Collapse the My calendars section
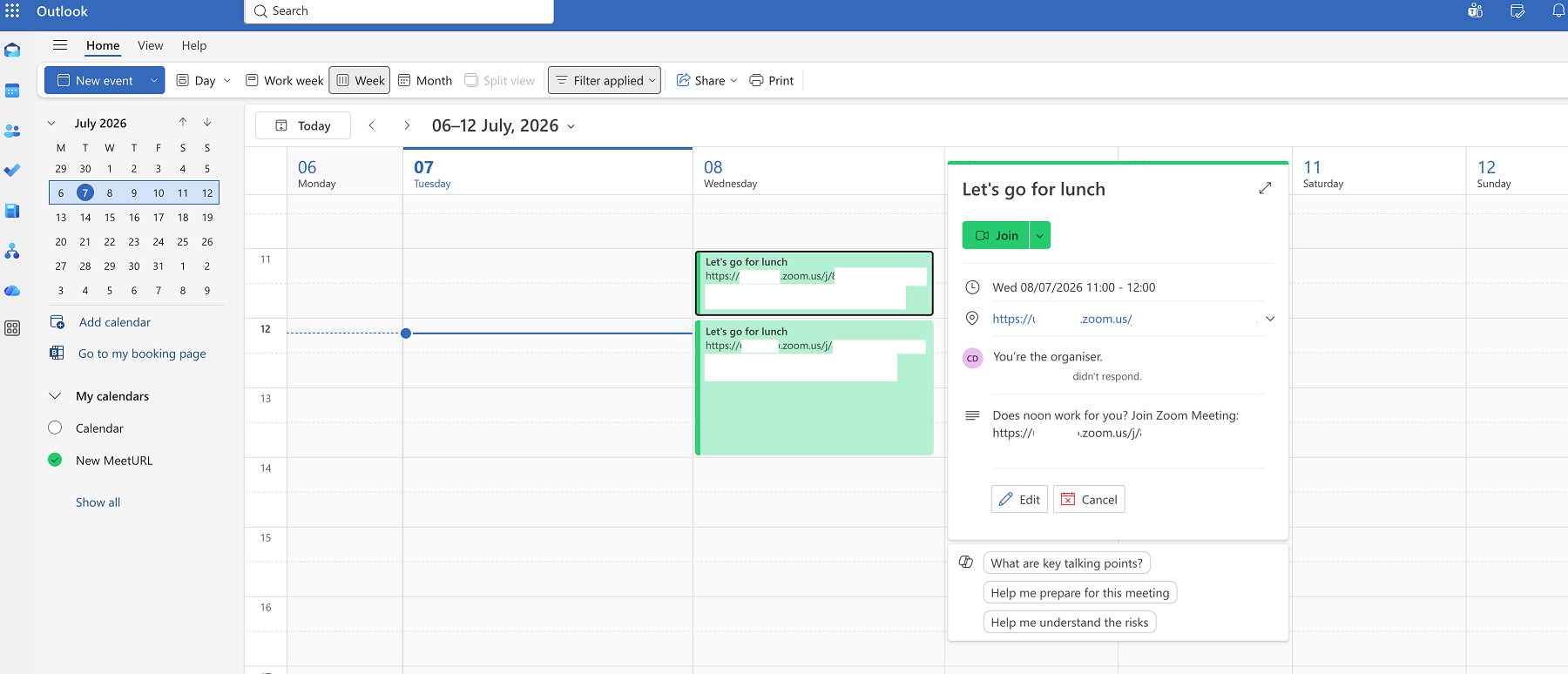Image resolution: width=1568 pixels, height=674 pixels. pos(55,396)
